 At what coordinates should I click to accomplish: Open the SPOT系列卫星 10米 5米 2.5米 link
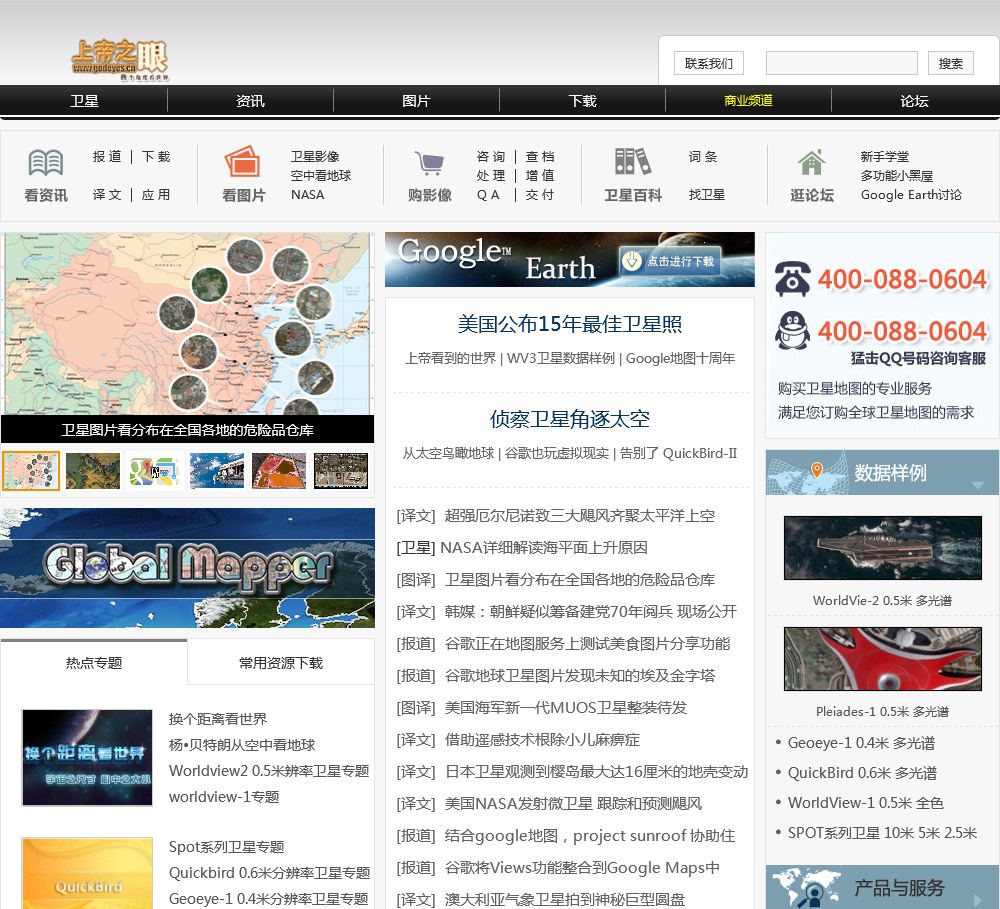click(x=882, y=833)
